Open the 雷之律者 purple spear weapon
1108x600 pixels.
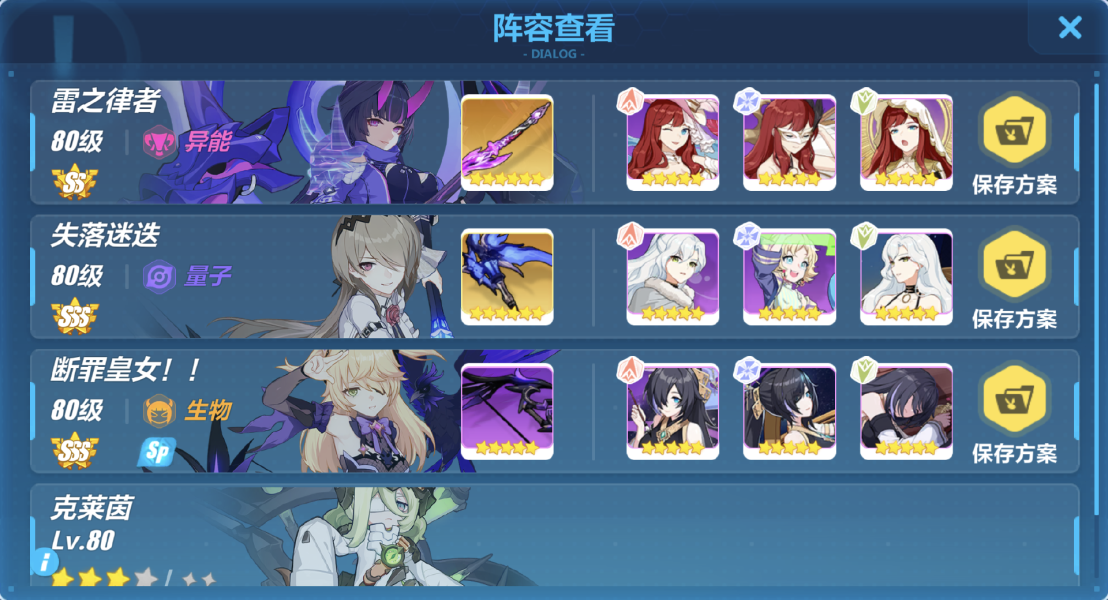point(507,143)
